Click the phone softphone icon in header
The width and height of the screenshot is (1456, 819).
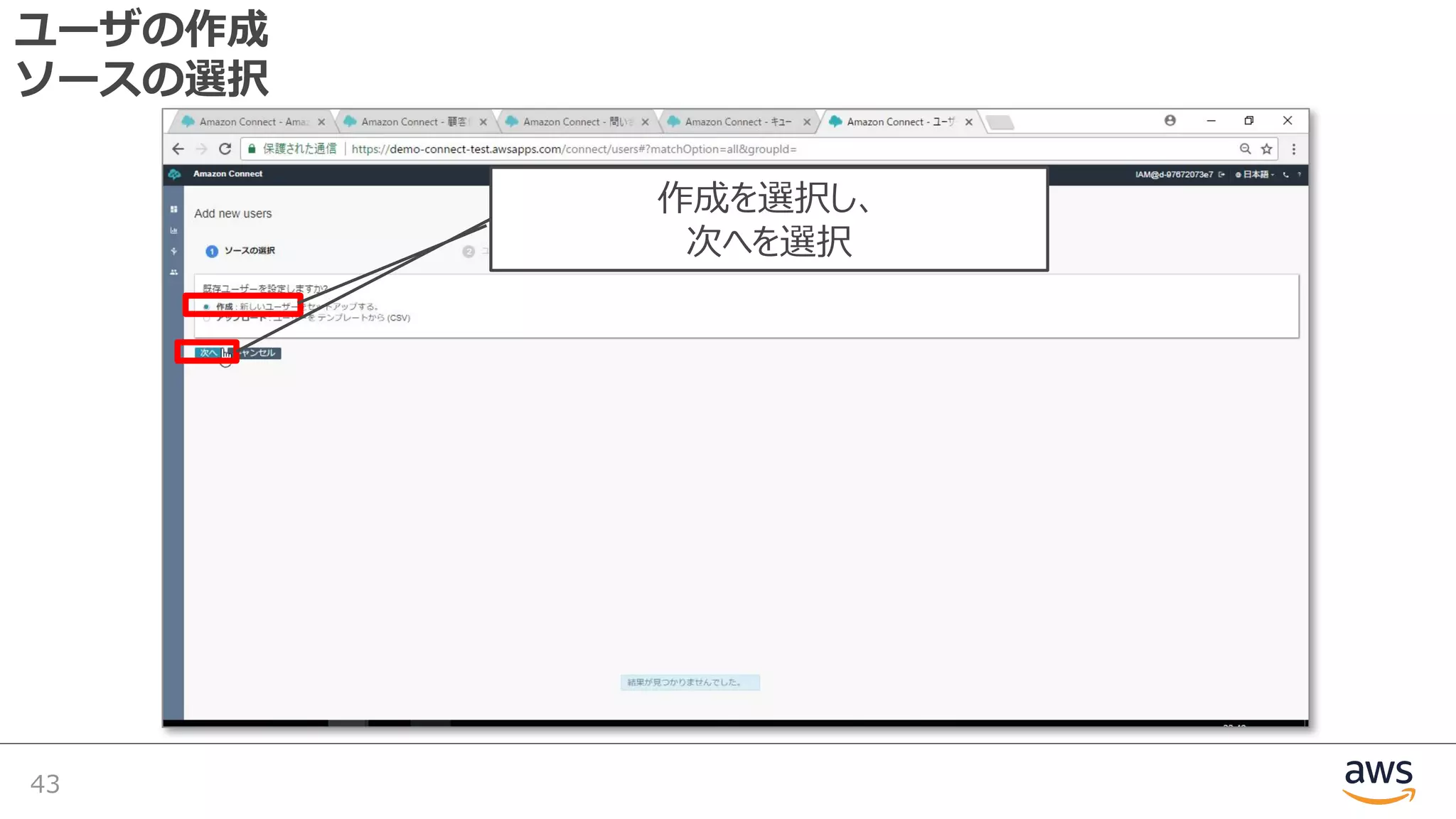(1285, 175)
